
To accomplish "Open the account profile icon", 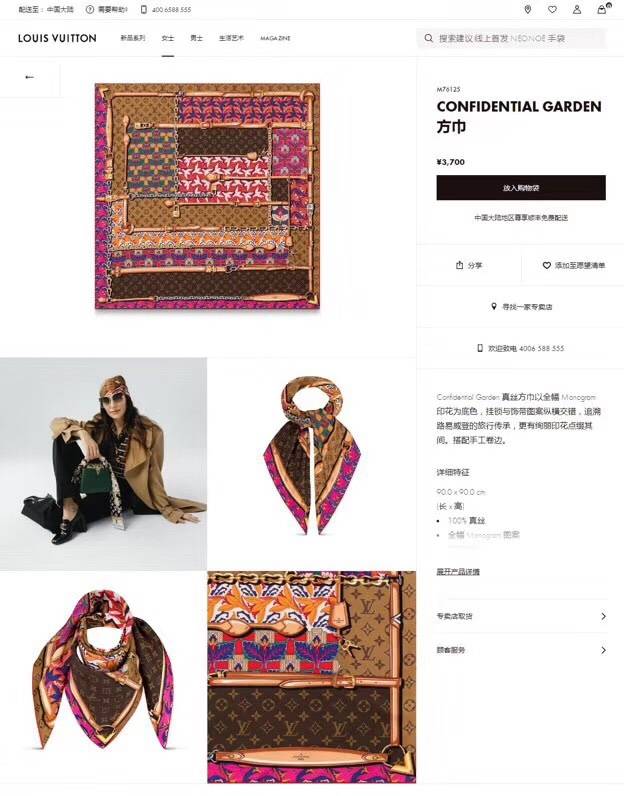I will pyautogui.click(x=577, y=10).
